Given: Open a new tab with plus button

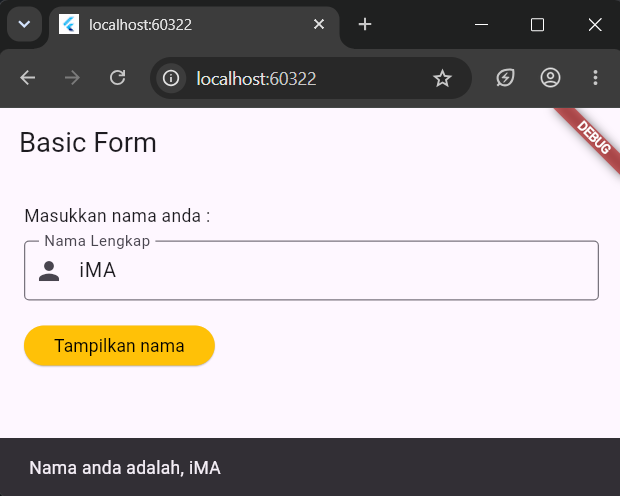Looking at the screenshot, I should point(365,25).
